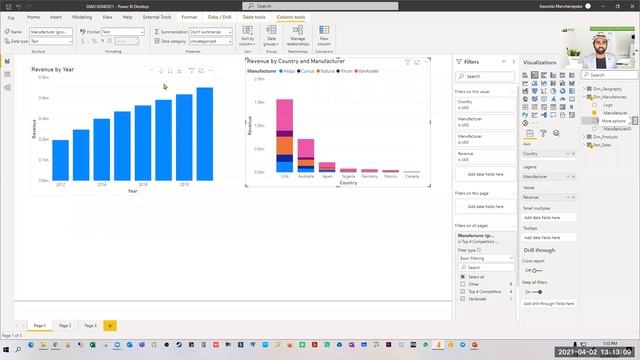Expand the Dim_Geography table
Image resolution: width=640 pixels, height=360 pixels.
(584, 89)
